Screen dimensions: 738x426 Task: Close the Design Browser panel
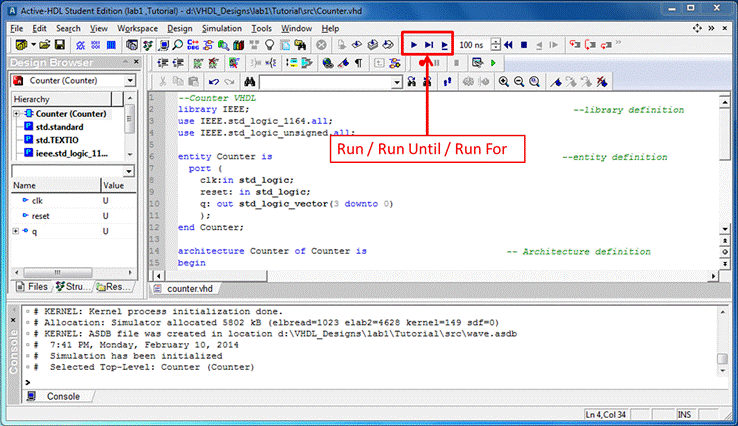coord(136,62)
